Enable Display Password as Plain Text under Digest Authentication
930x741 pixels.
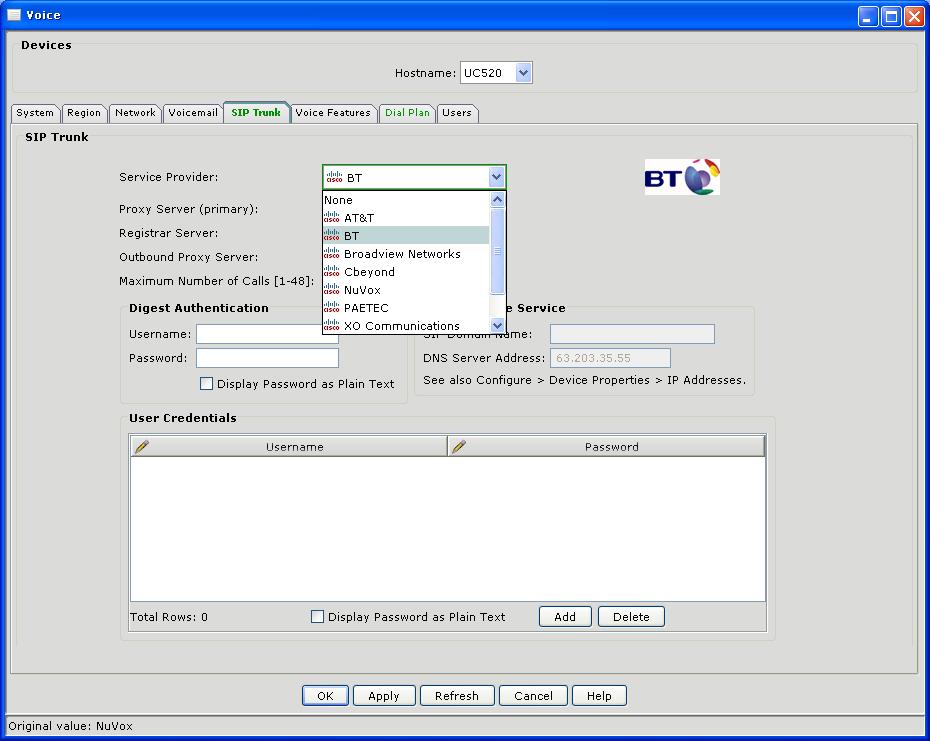click(x=206, y=384)
